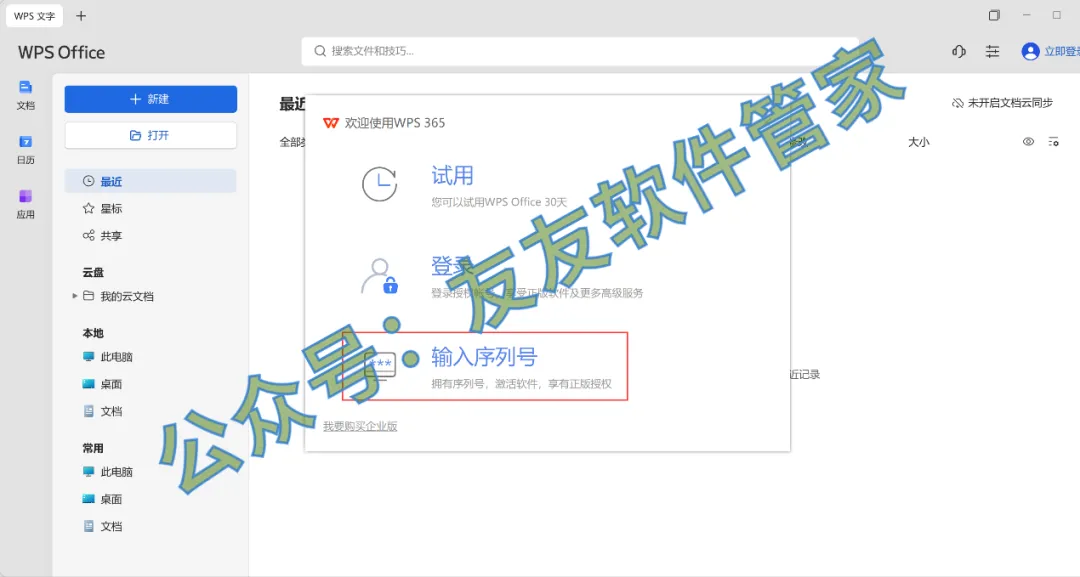1080x577 pixels.
Task: Open the settings sliders icon
Action: (992, 51)
